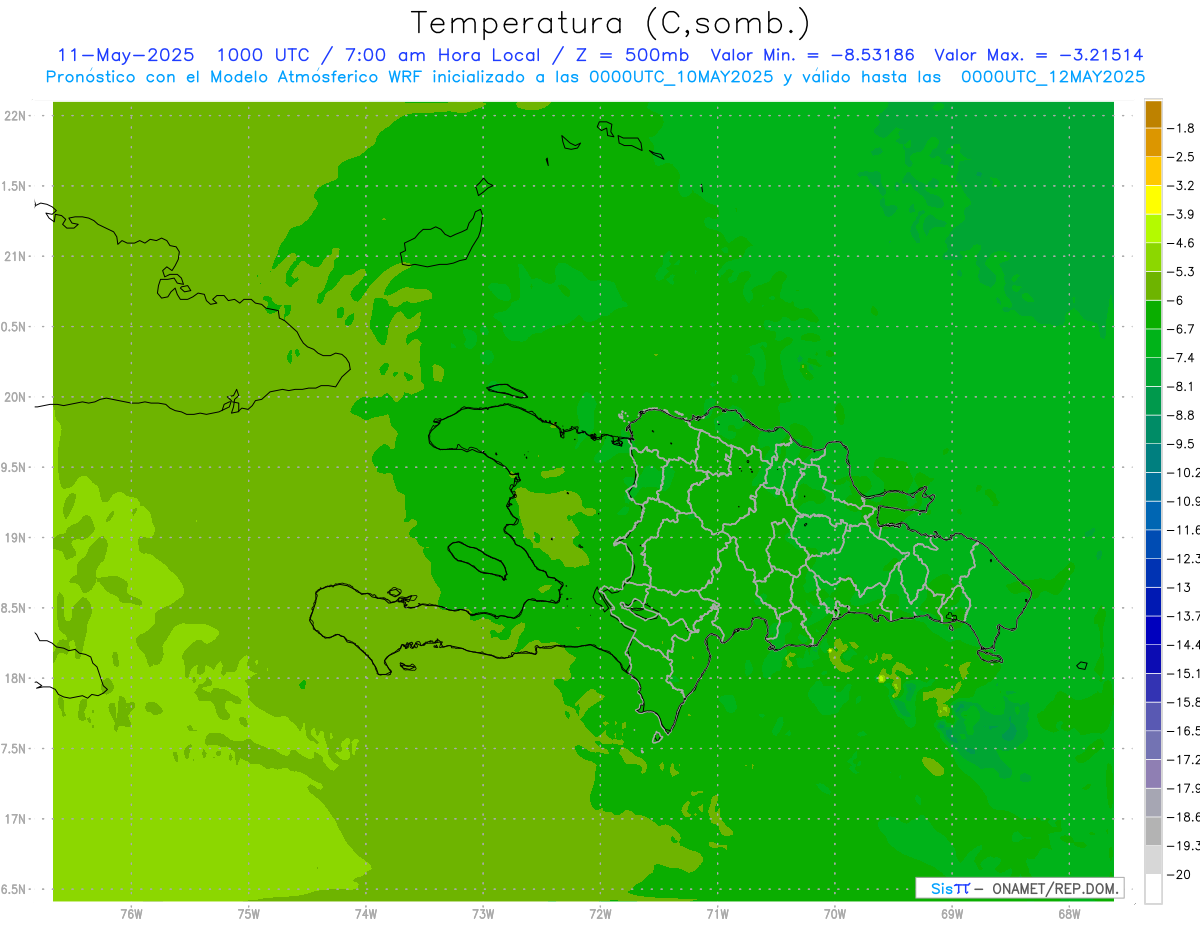Pick the lime swatch between -4.6 and -5.3
The height and width of the screenshot is (927, 1200).
coord(1153,257)
